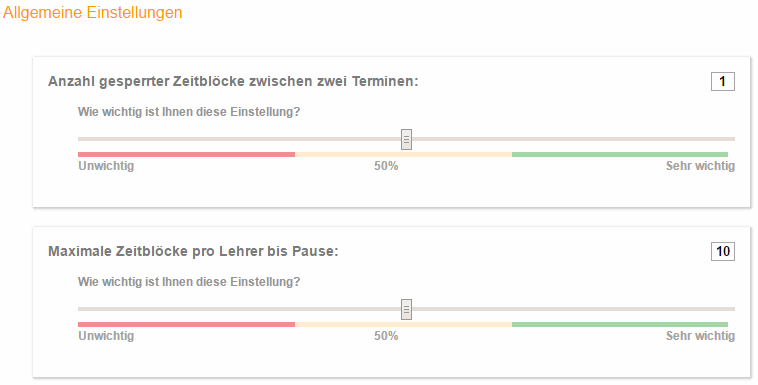Click the green bar segment under Maximale Zeitblöcke slider
The width and height of the screenshot is (758, 385).
point(620,325)
